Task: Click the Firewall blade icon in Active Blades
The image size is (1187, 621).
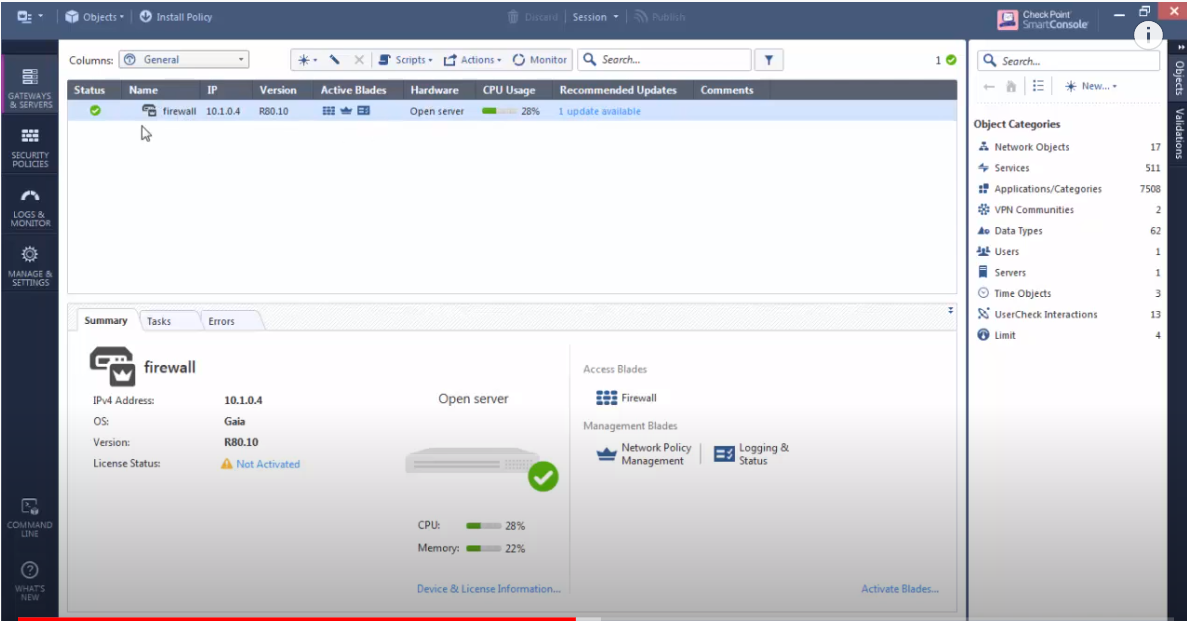Action: tap(329, 111)
